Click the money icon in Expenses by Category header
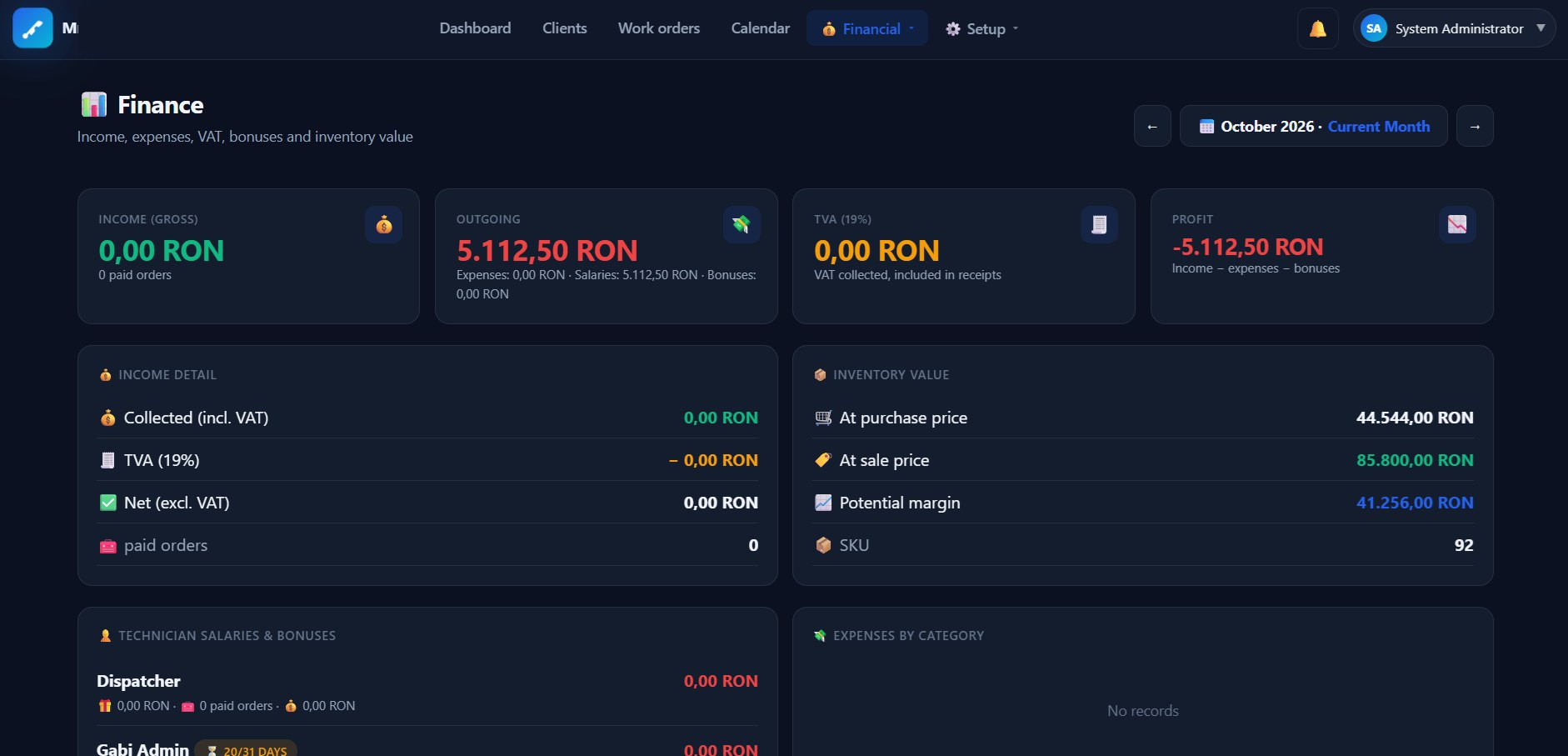The height and width of the screenshot is (756, 1568). pos(820,636)
